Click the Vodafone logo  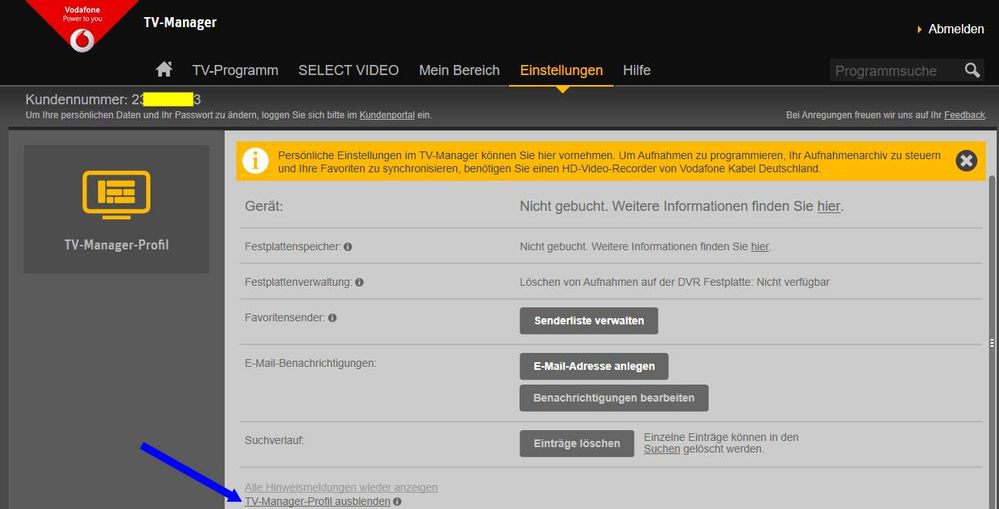82,41
